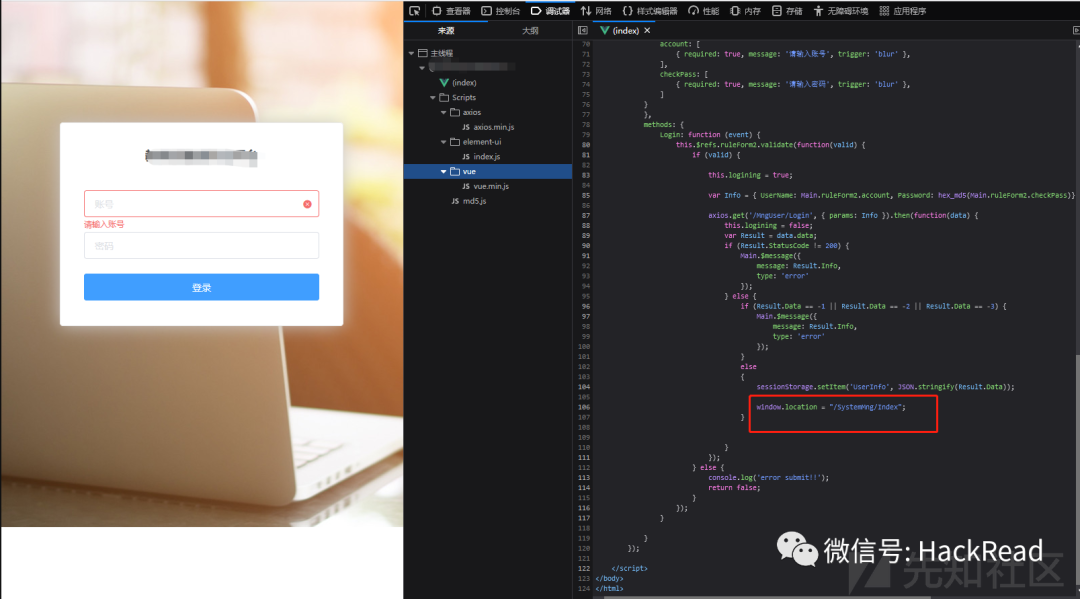Open the 网络 network tab
1080x599 pixels.
click(596, 10)
